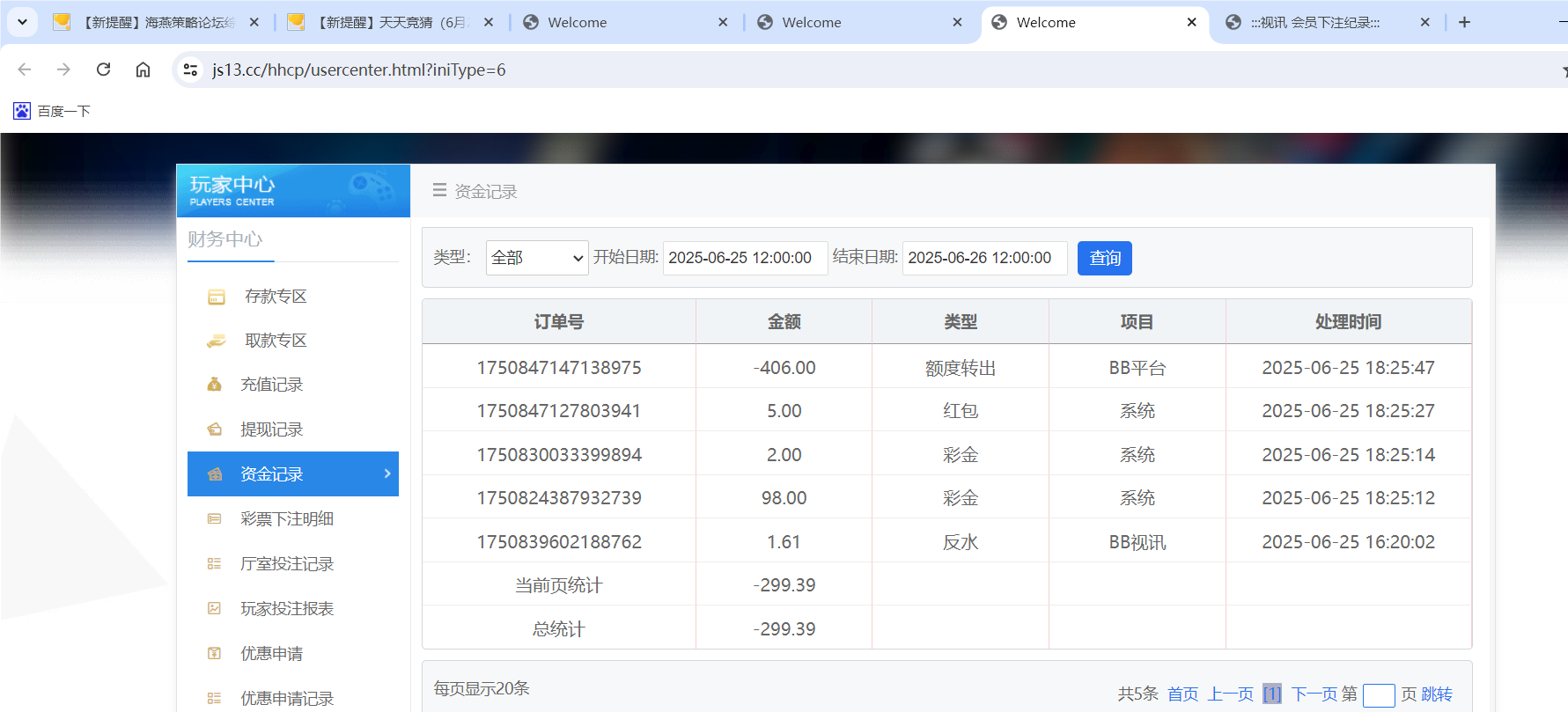Click the 存款专区 deposit icon in sidebar
This screenshot has height=712, width=1568.
[x=216, y=297]
